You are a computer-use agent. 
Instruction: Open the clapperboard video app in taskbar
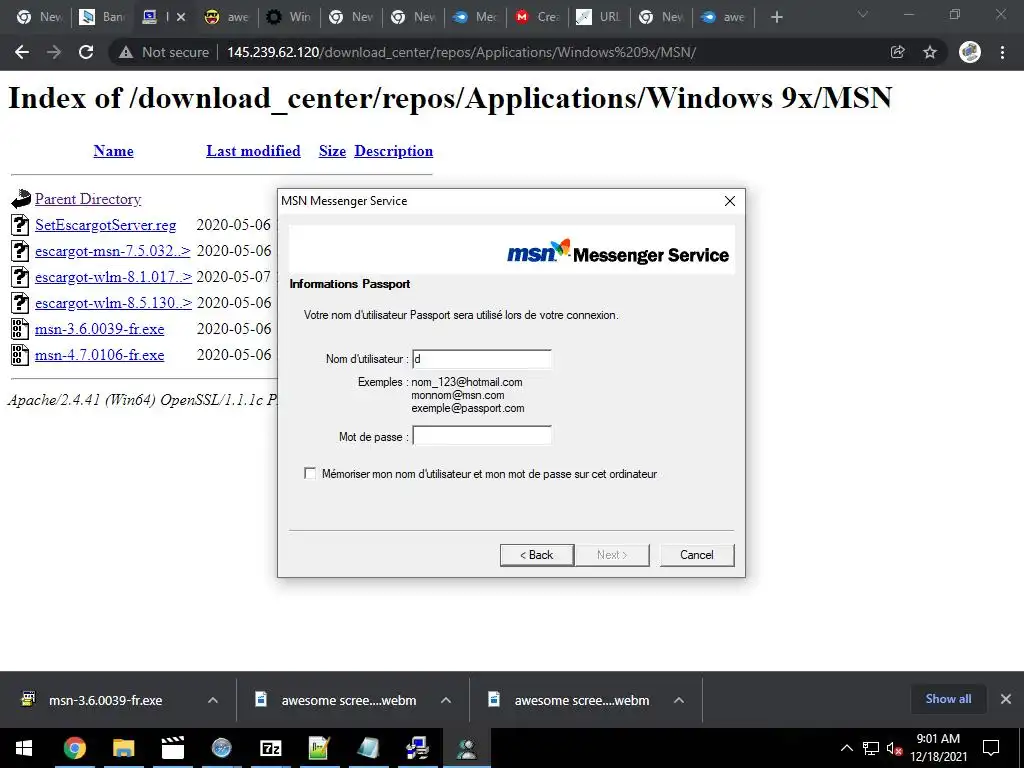[172, 748]
